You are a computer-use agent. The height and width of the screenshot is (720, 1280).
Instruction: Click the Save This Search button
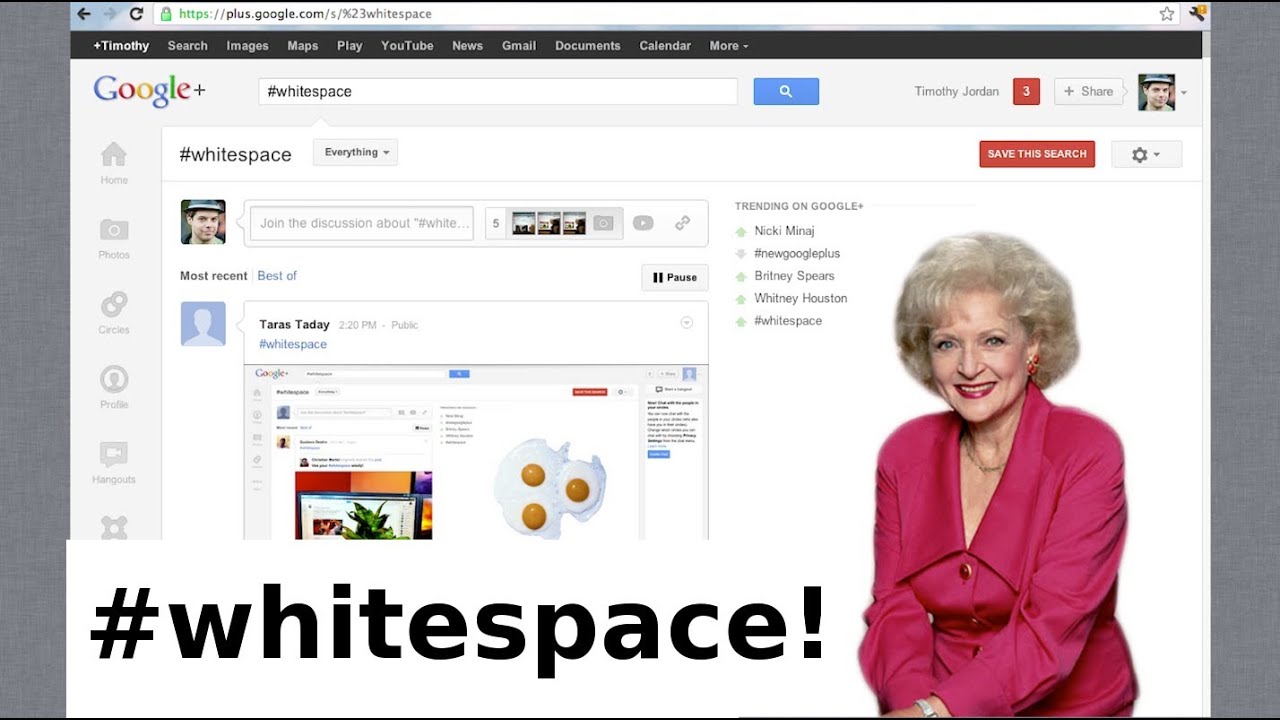point(1037,154)
